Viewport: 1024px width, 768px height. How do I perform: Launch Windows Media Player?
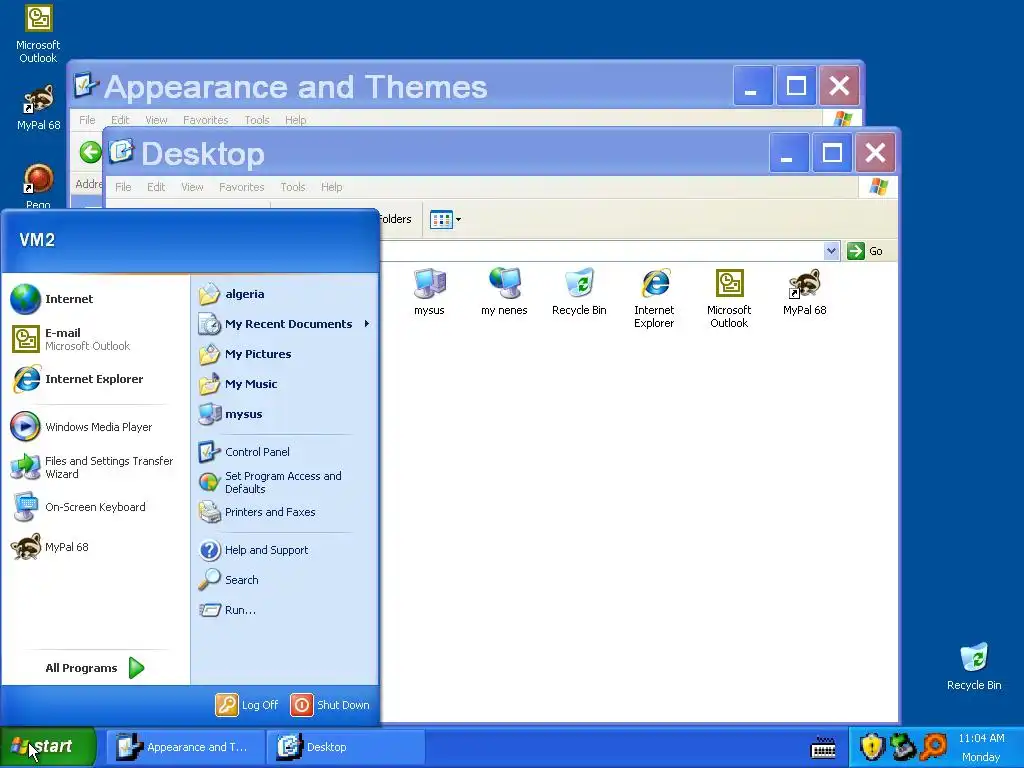(95, 427)
